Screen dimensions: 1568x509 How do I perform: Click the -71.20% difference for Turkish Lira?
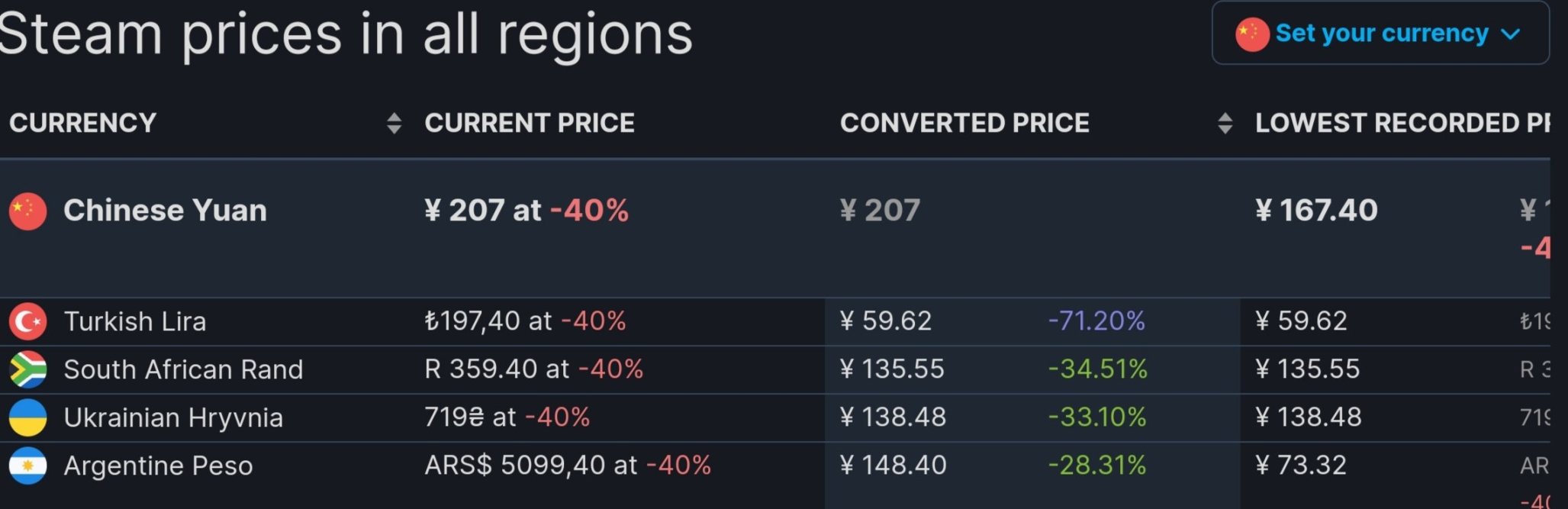1096,321
